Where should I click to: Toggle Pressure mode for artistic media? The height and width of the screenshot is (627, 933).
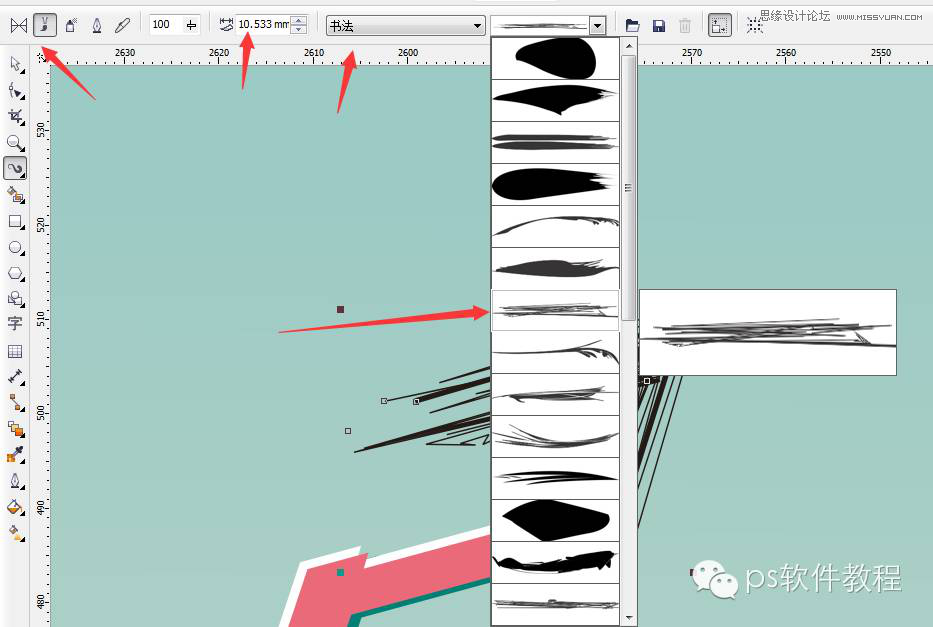tap(122, 25)
